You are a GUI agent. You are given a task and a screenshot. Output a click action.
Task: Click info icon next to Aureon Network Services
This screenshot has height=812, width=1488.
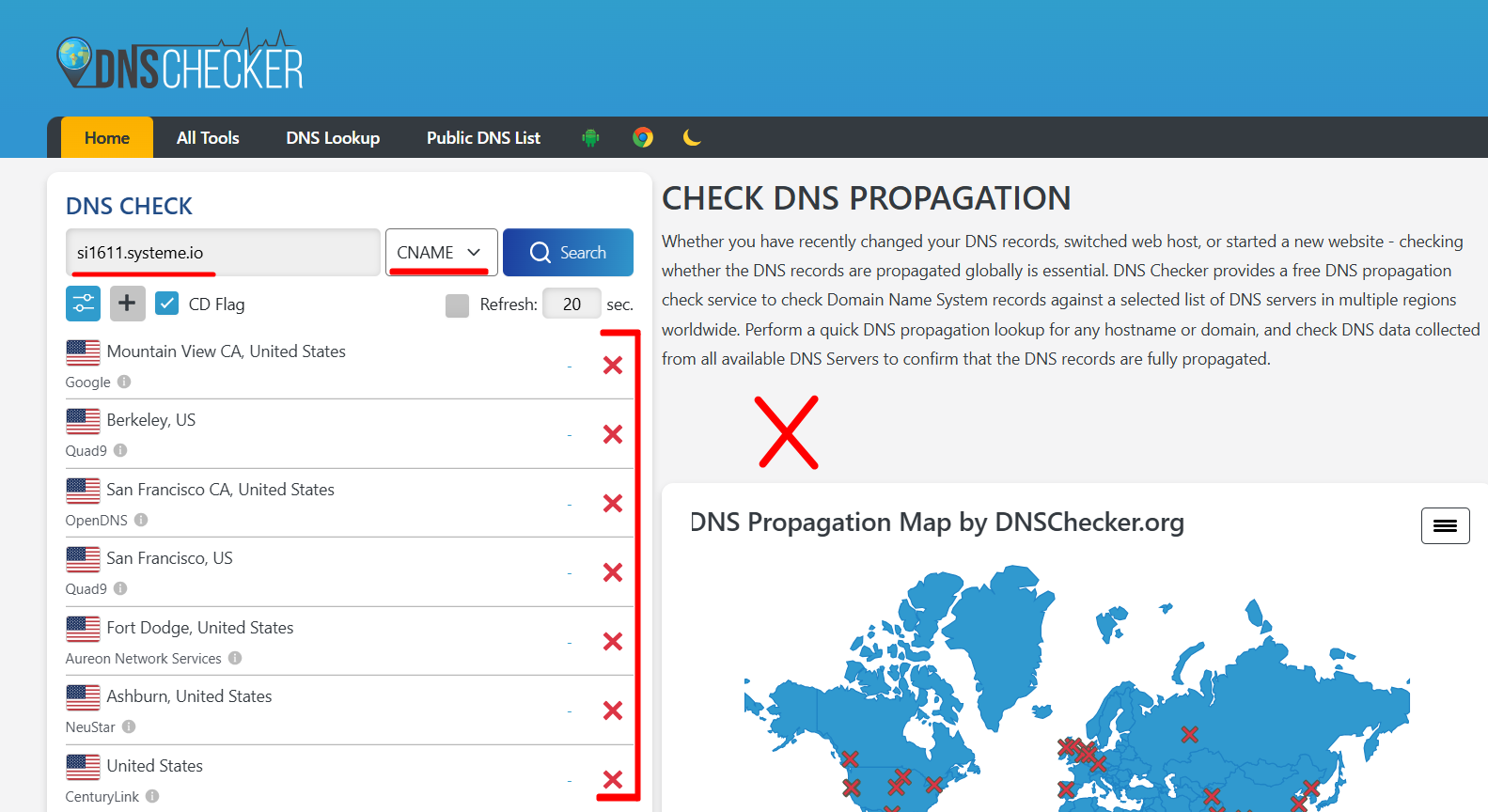235,658
